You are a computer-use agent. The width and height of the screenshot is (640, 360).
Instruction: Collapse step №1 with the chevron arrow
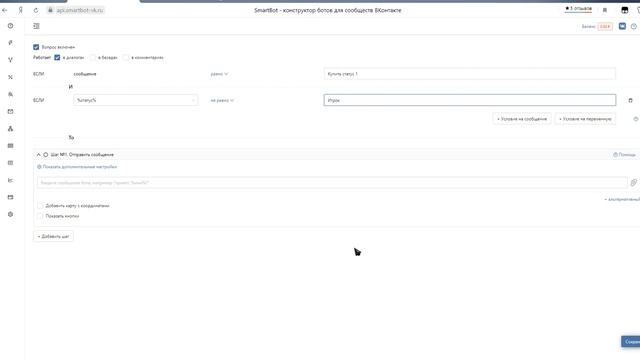click(x=38, y=155)
